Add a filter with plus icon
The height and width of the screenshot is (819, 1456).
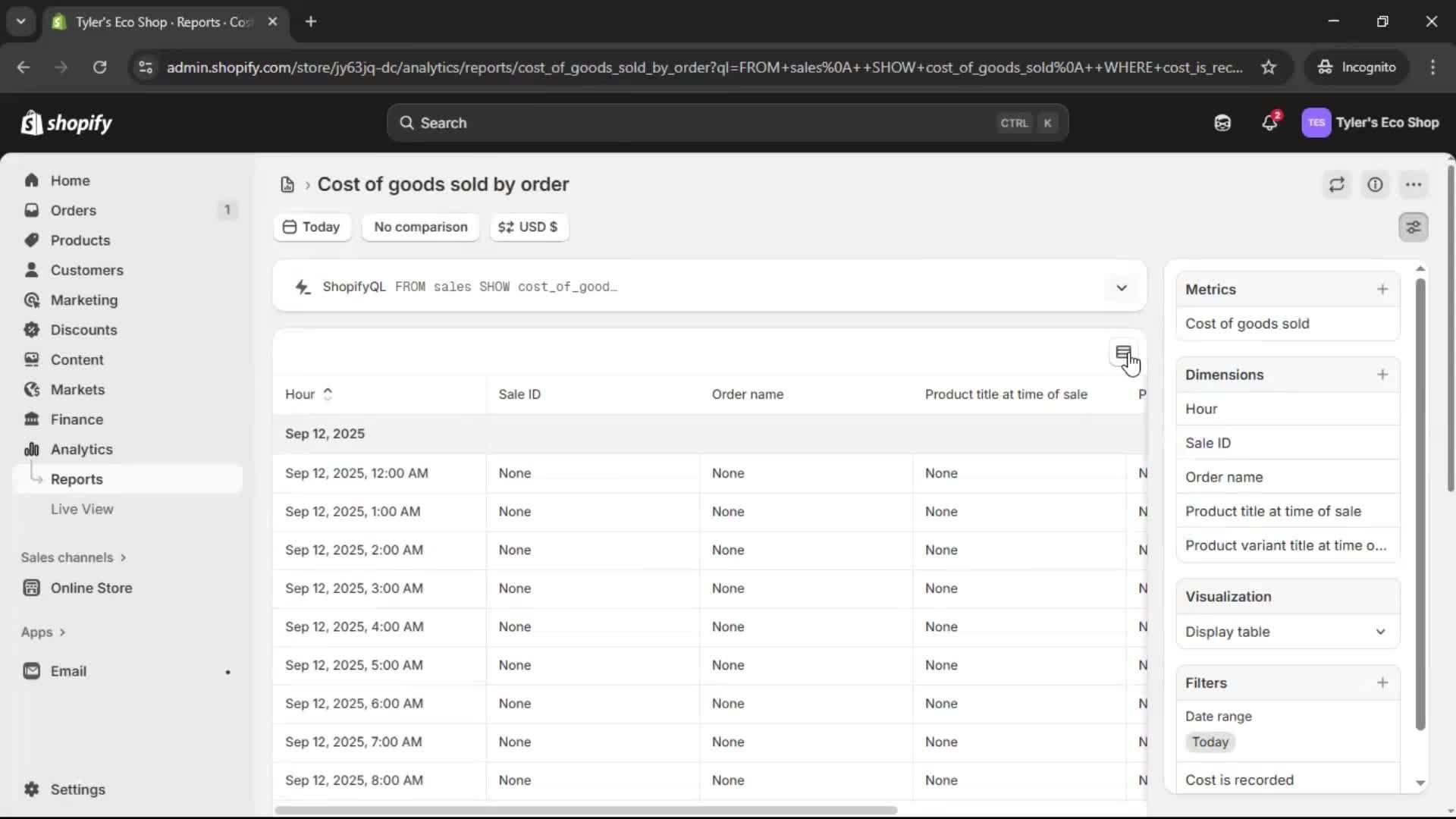click(1382, 682)
